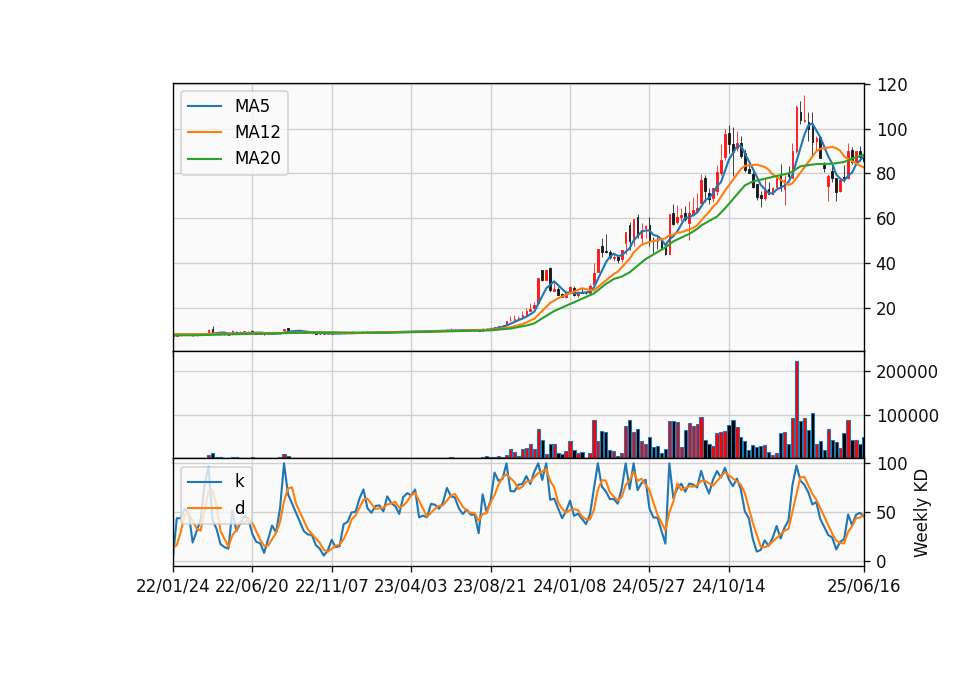Click the 120 price axis label
The height and width of the screenshot is (690, 960).
892,85
